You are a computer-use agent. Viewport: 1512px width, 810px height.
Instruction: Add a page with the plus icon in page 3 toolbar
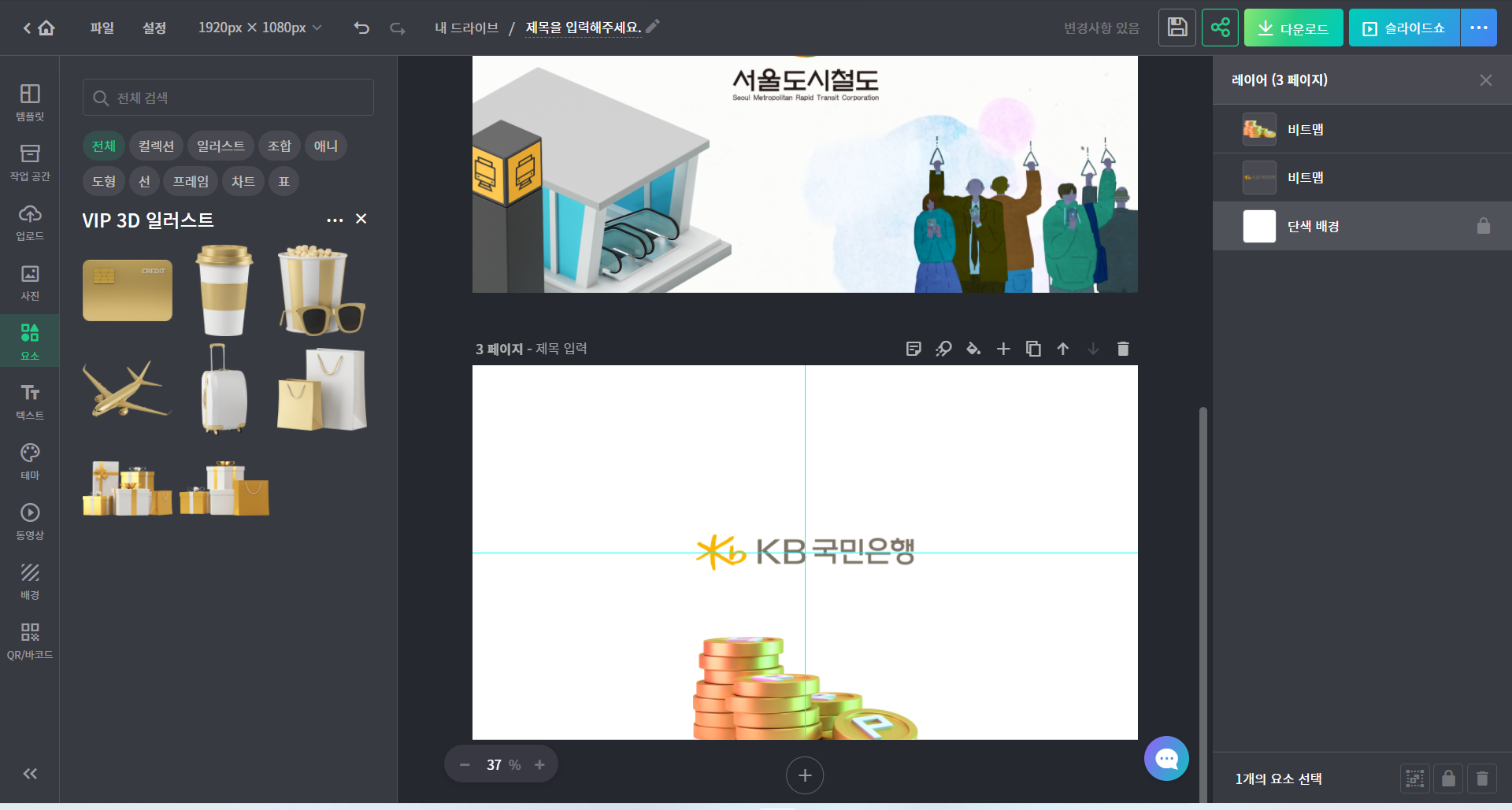pos(1003,349)
